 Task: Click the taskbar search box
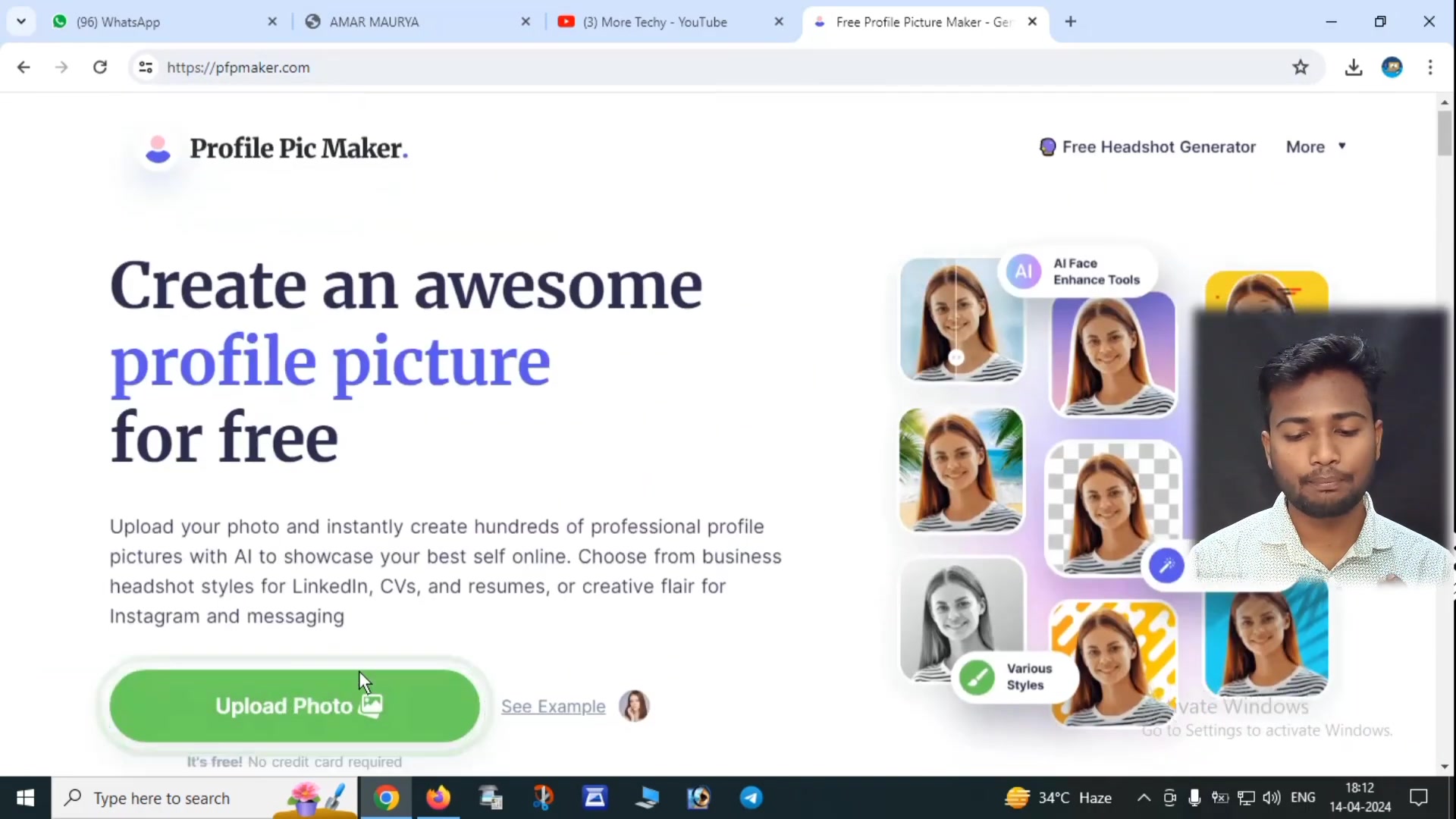tap(205, 798)
